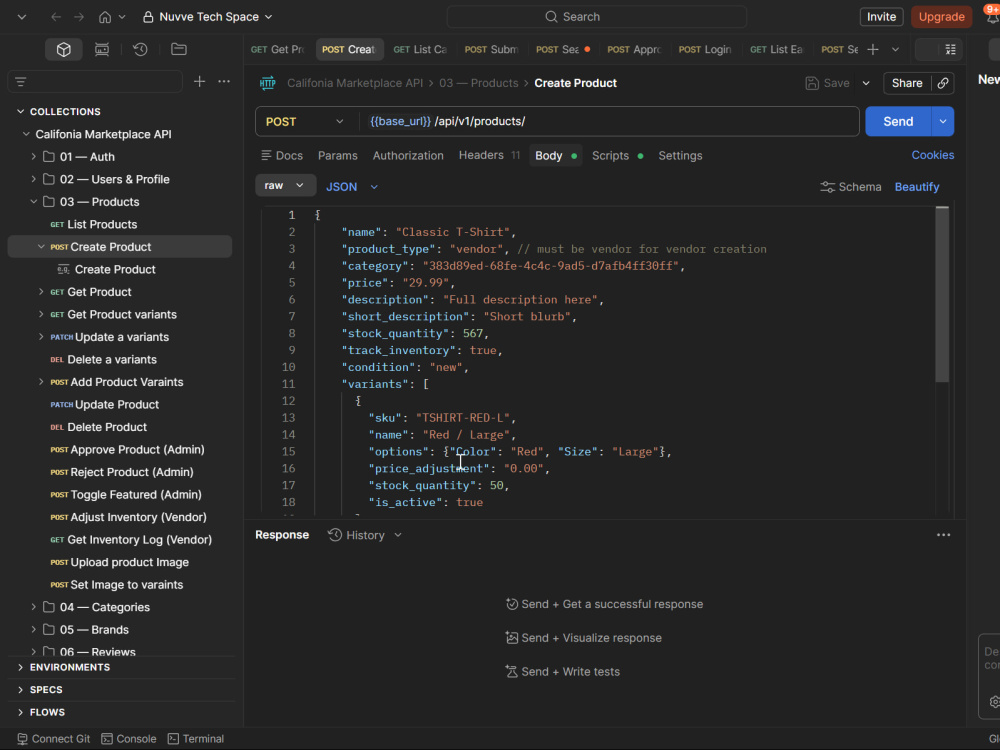
Task: Click the top Search field
Action: (x=596, y=17)
